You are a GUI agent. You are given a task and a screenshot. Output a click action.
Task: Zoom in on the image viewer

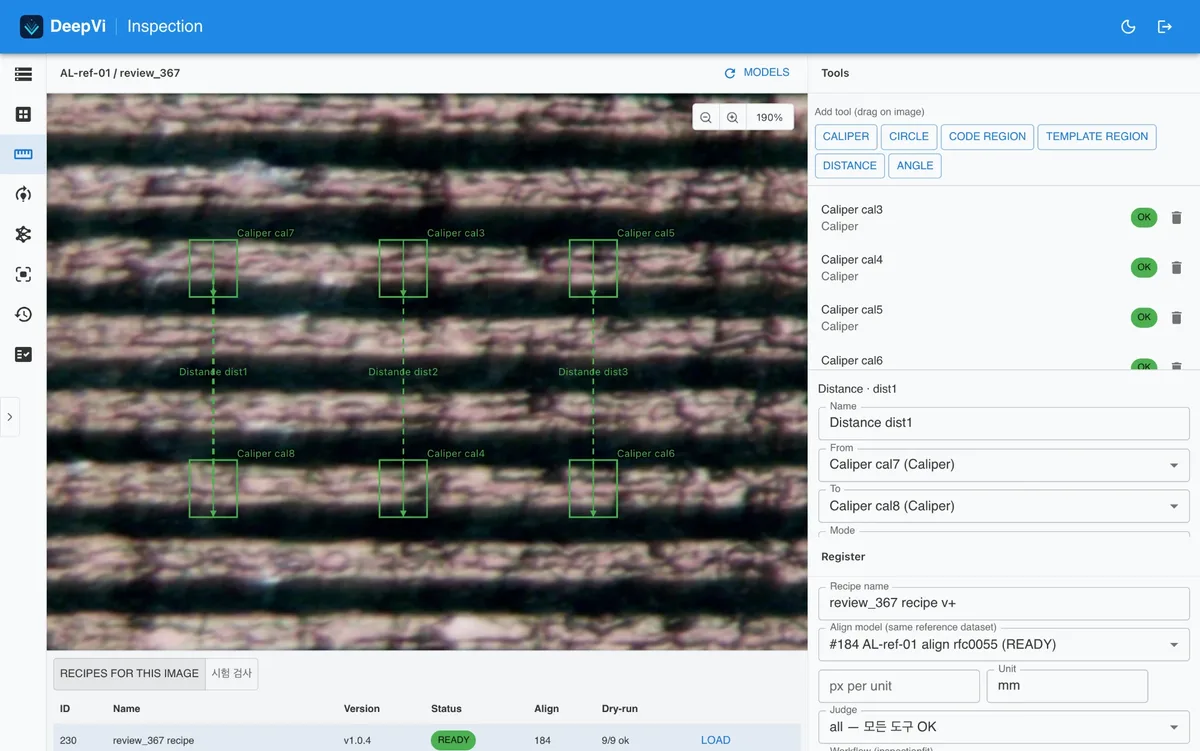tap(732, 117)
